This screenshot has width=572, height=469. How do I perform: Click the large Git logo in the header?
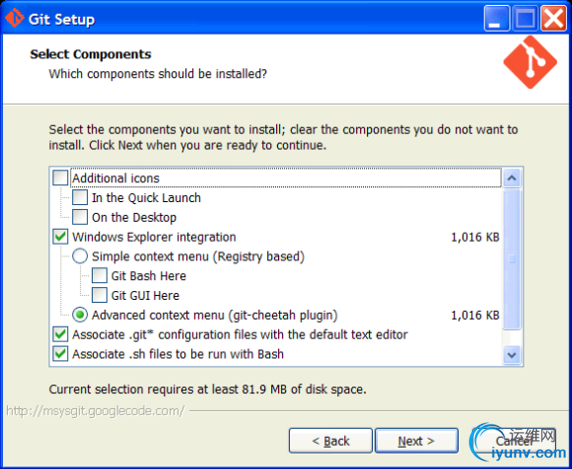pyautogui.click(x=530, y=62)
